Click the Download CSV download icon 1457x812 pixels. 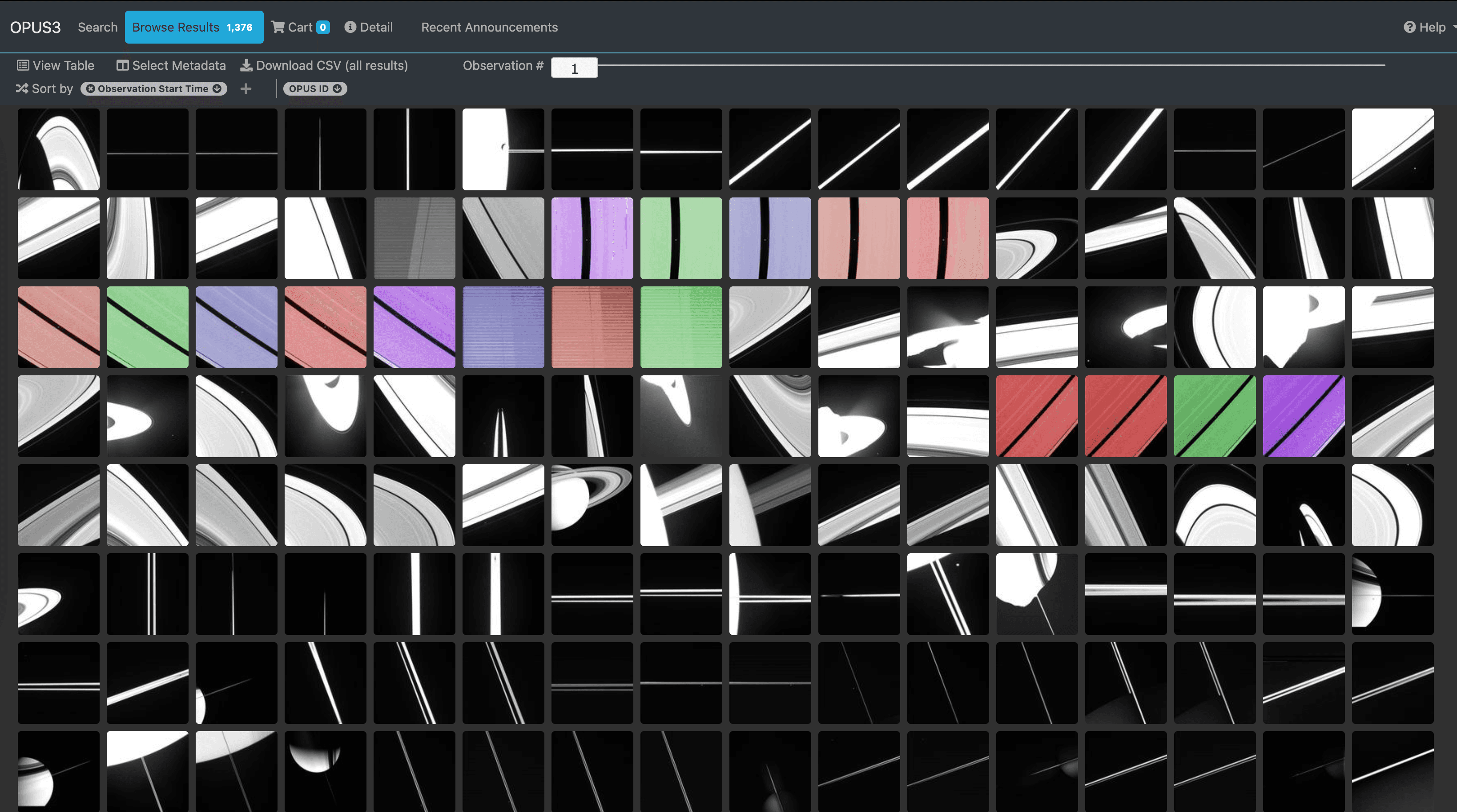coord(246,66)
